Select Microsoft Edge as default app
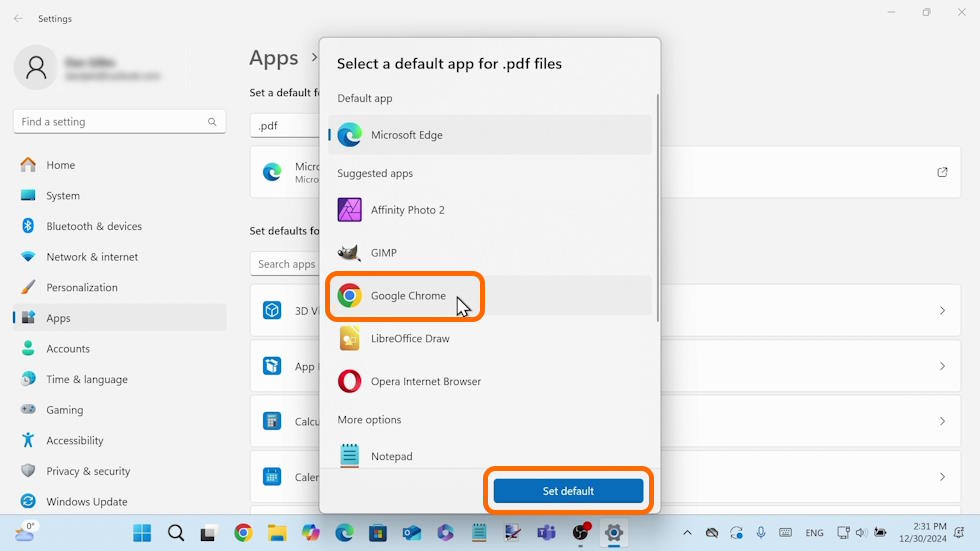 490,135
